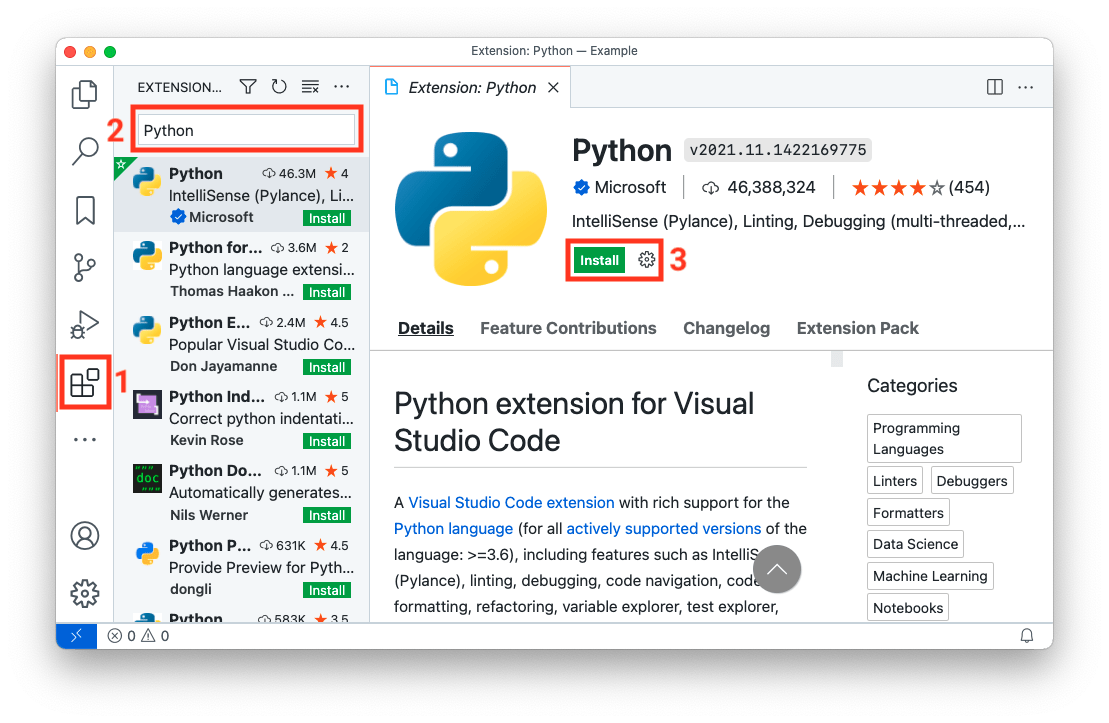Install the Python extension
Viewport: 1109px width, 723px height.
coord(599,260)
